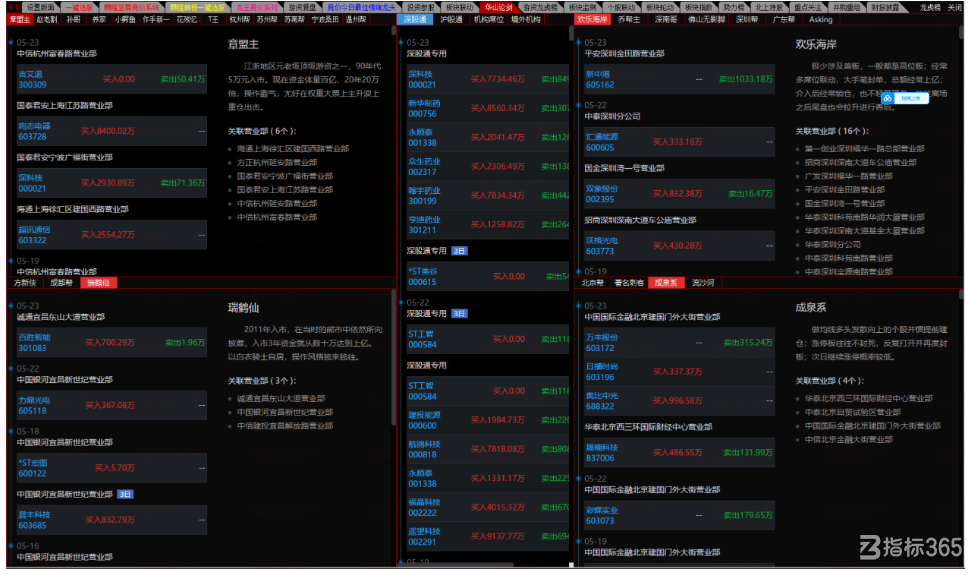
Task: Open the 设置版面 top tab
Action: click(x=41, y=7)
